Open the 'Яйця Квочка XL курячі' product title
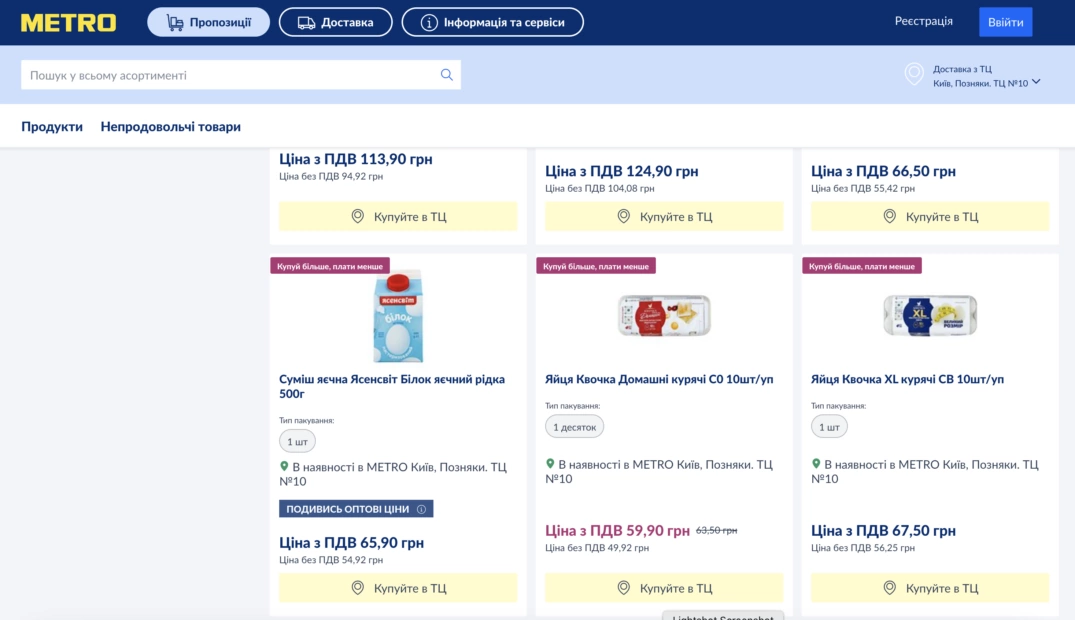This screenshot has width=1075, height=620. pyautogui.click(x=907, y=379)
